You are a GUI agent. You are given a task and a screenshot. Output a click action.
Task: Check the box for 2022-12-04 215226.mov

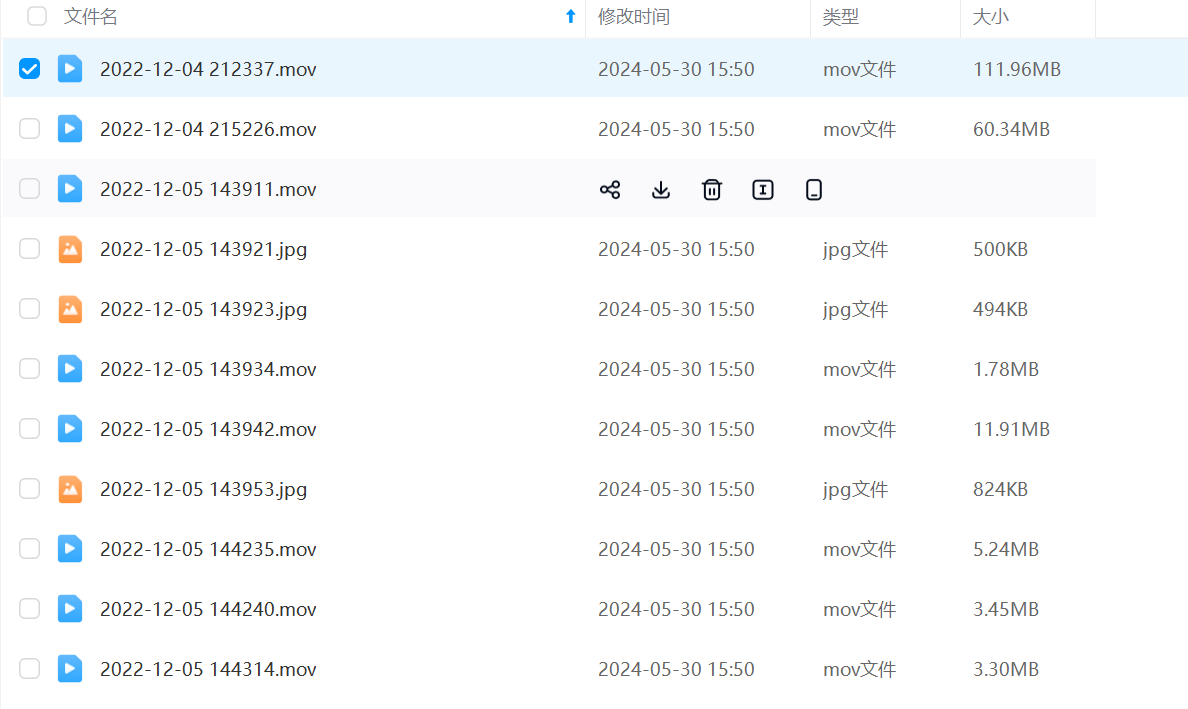click(30, 129)
